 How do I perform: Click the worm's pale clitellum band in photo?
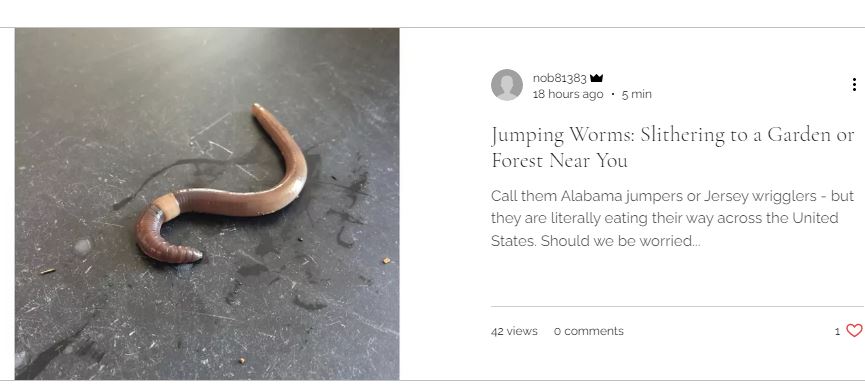pos(167,205)
